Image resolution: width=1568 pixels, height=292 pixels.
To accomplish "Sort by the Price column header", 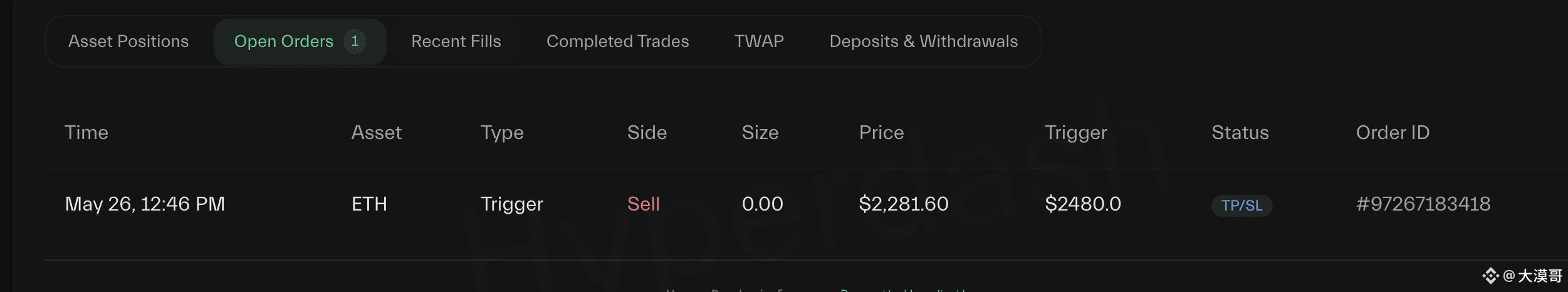I will click(881, 133).
